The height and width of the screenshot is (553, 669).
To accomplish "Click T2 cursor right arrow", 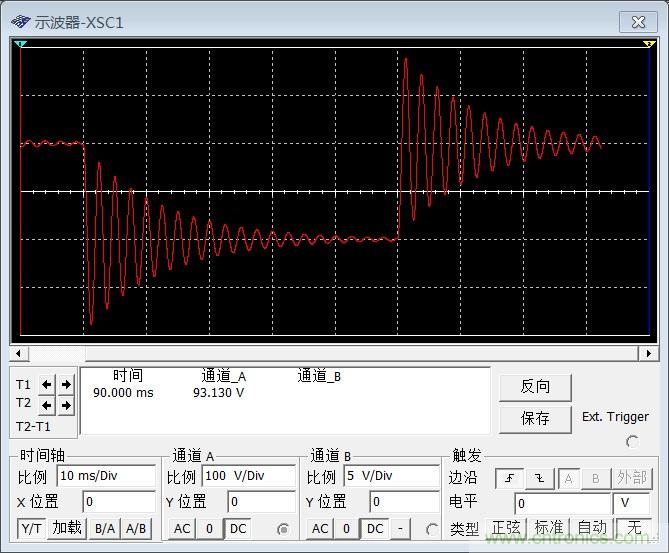I will click(x=65, y=404).
